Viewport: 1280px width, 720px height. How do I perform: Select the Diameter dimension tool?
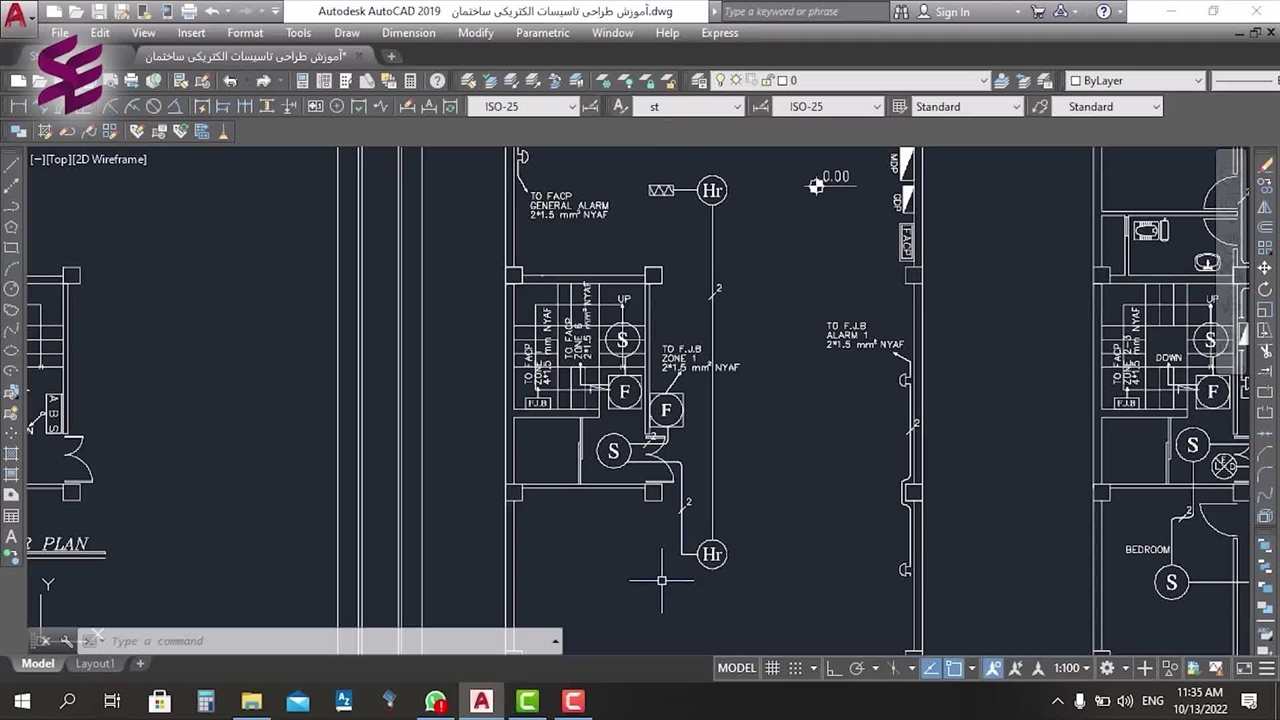tap(153, 107)
